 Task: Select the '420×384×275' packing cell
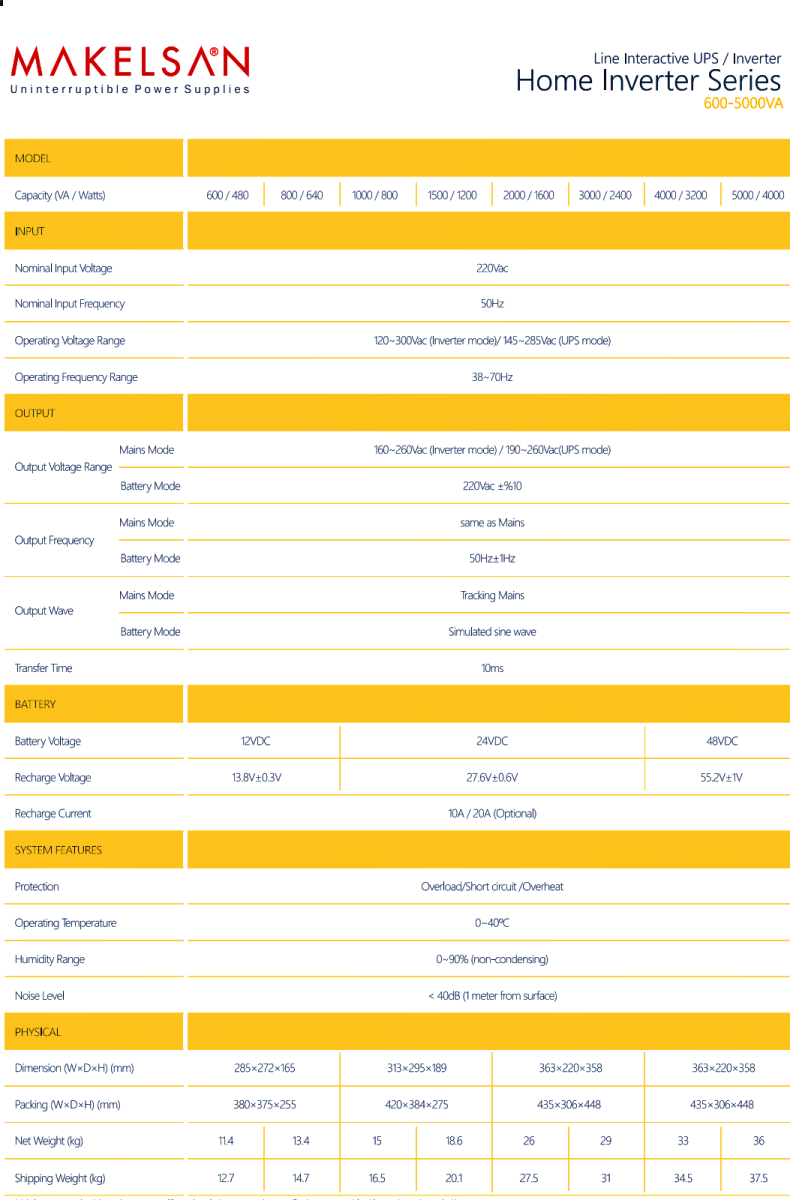click(x=416, y=1105)
